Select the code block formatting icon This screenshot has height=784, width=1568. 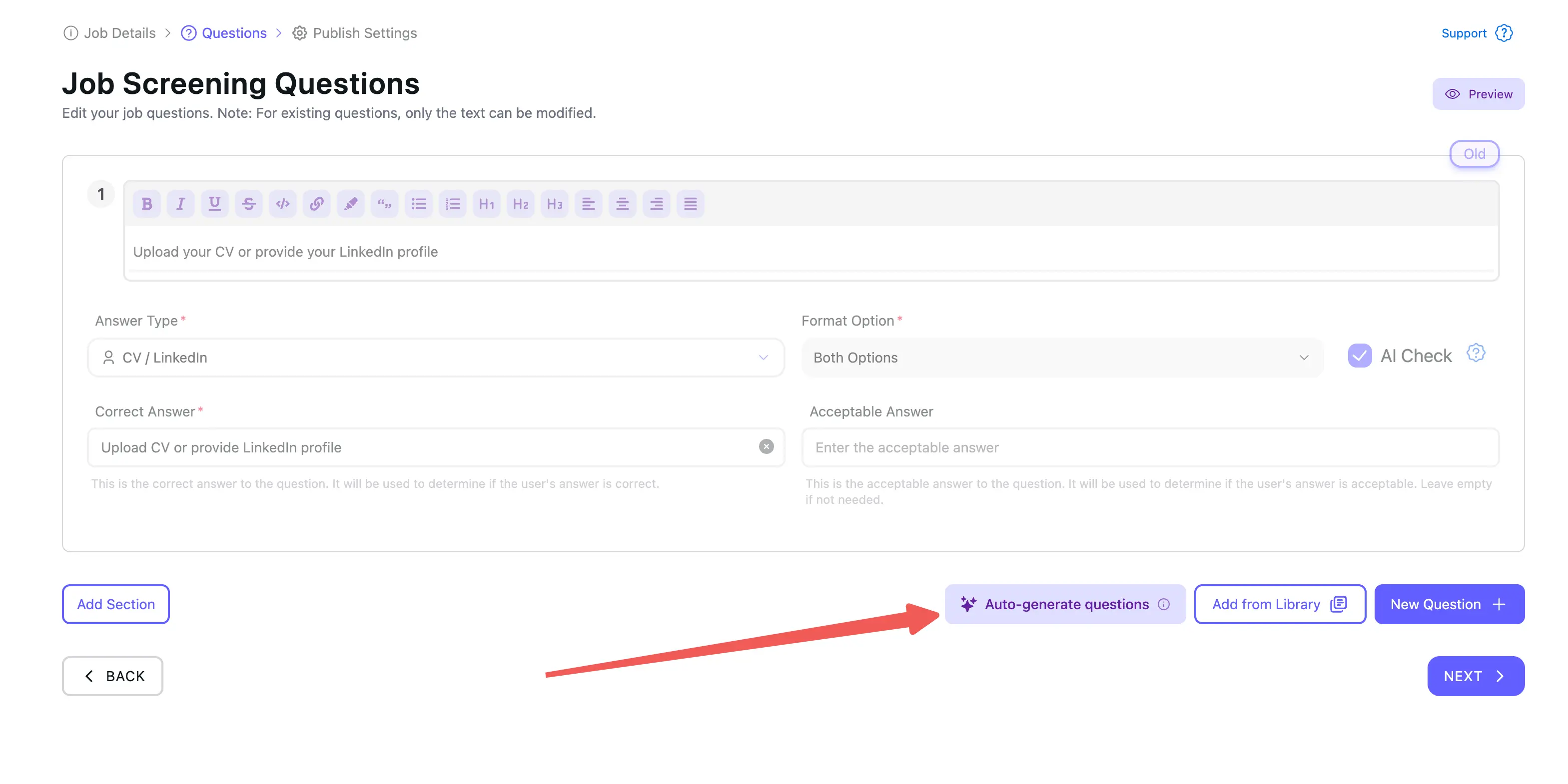point(282,204)
